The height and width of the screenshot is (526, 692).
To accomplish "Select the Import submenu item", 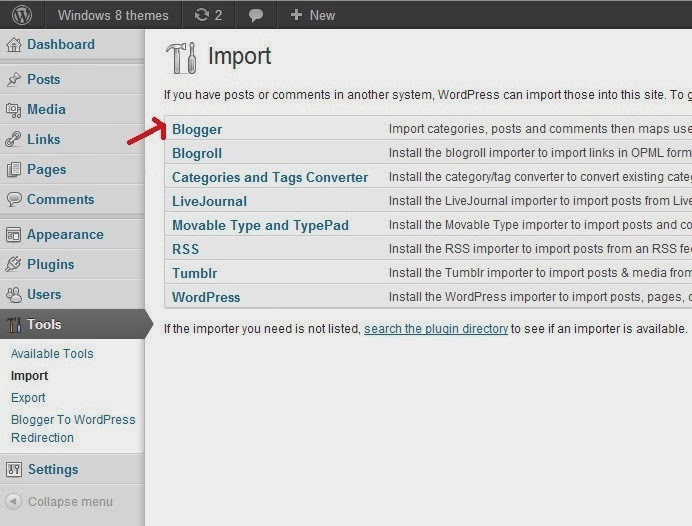I will pyautogui.click(x=30, y=376).
